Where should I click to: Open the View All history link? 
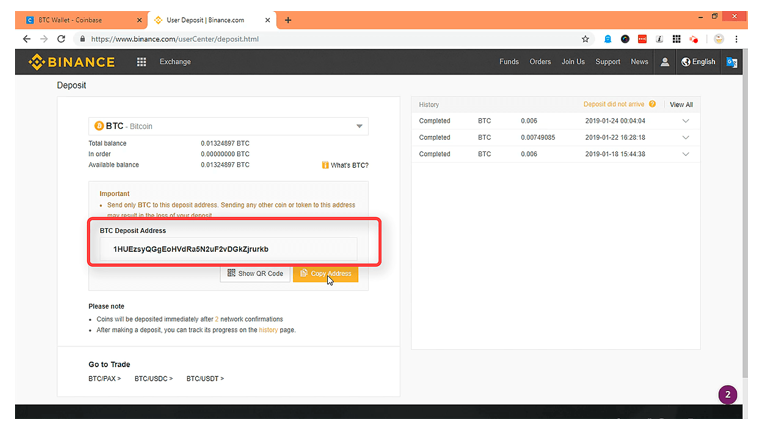click(681, 104)
